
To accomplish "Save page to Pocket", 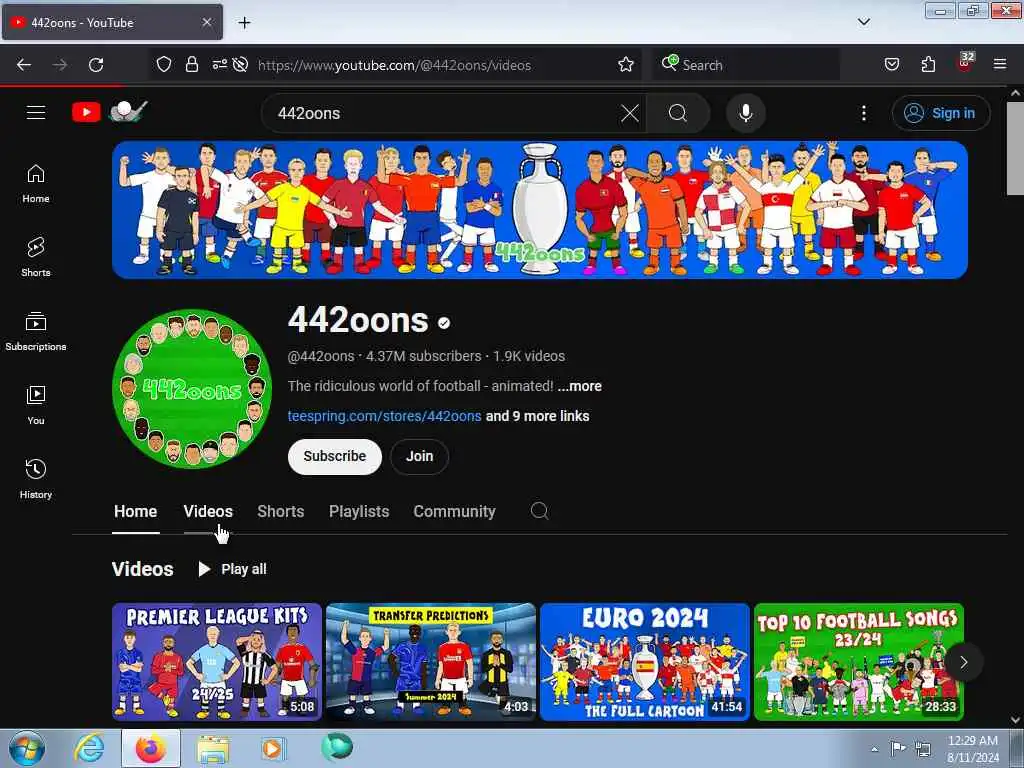I will point(891,65).
